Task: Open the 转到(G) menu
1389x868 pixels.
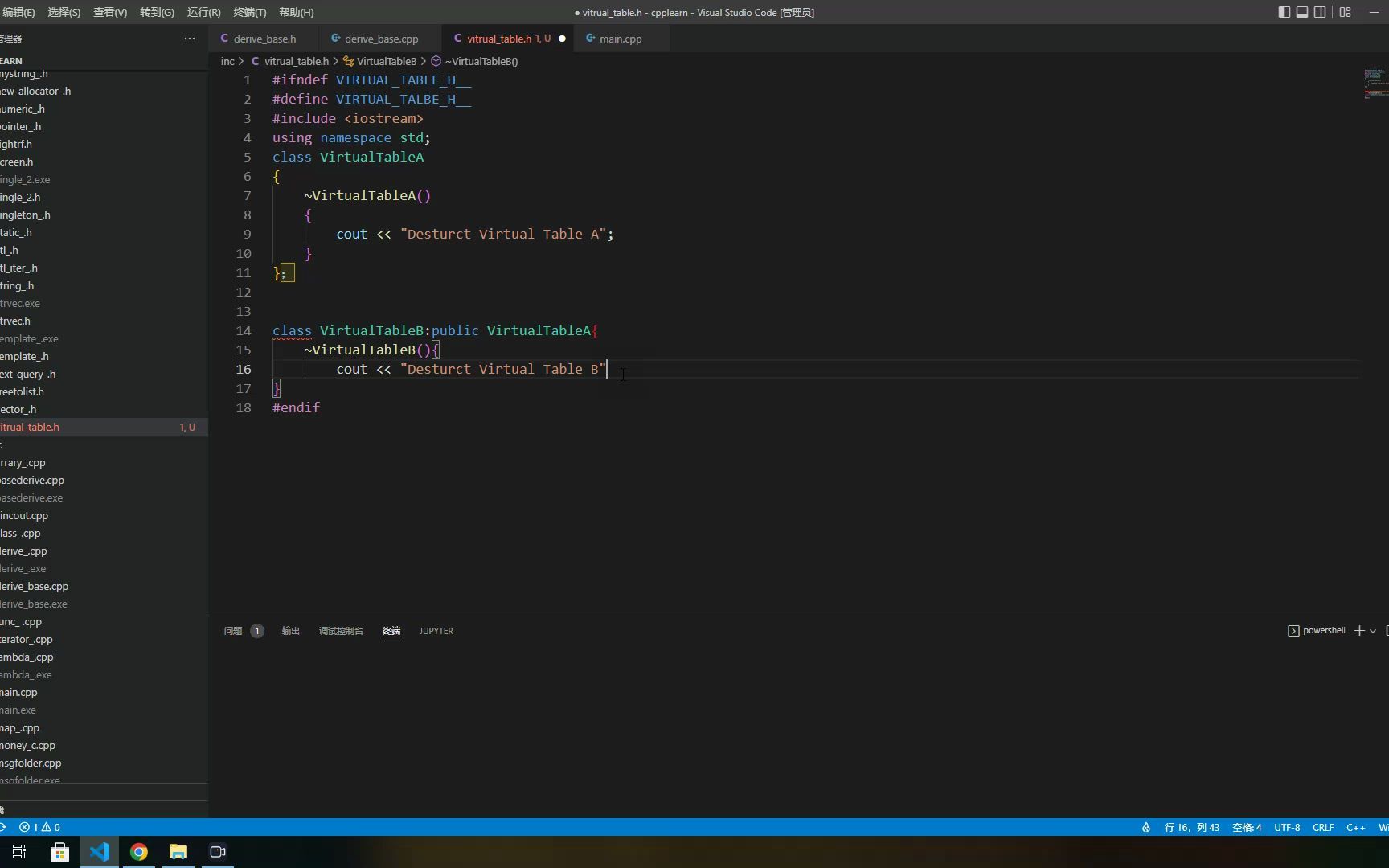Action: point(157,12)
